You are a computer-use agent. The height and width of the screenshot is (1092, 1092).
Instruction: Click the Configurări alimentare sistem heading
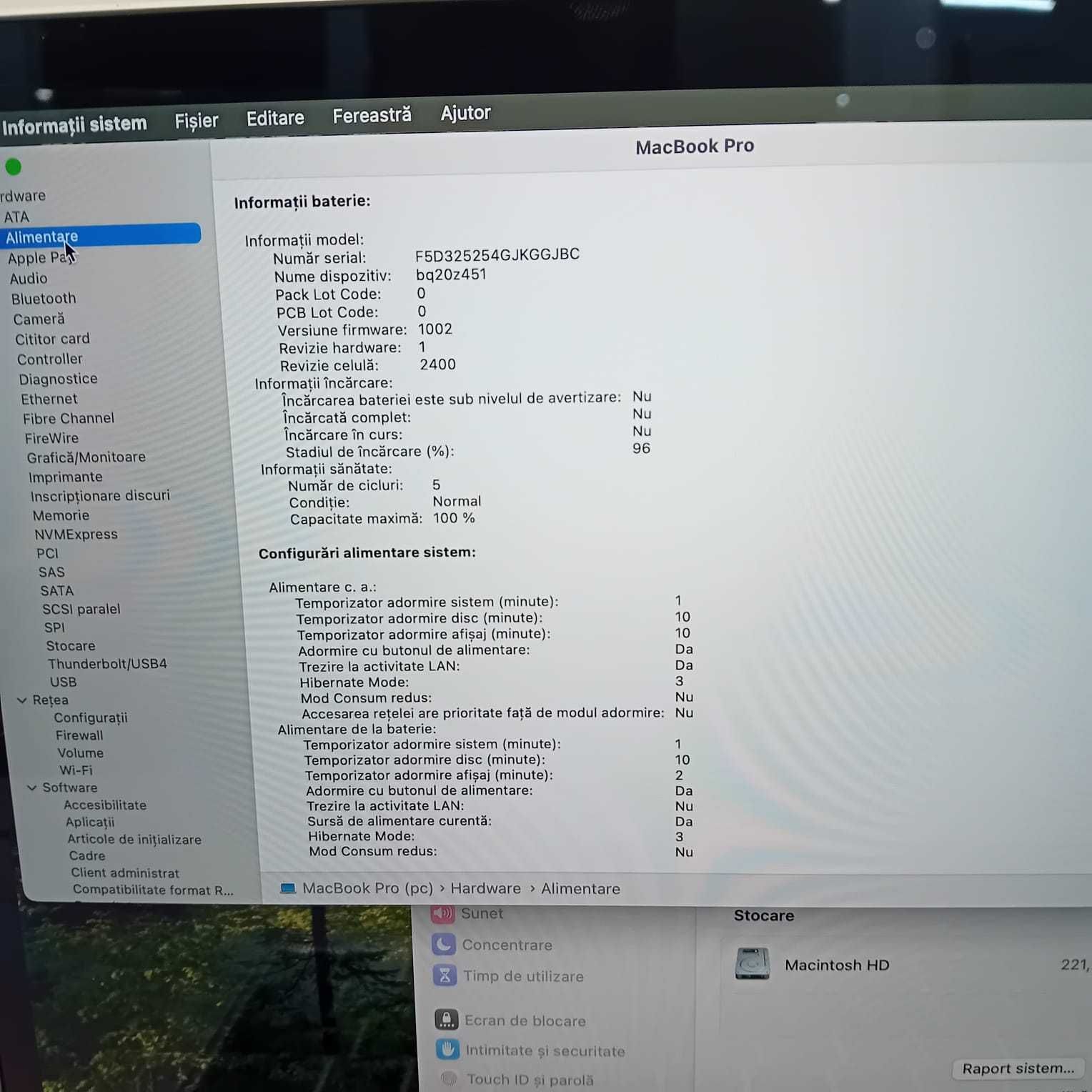(x=367, y=553)
